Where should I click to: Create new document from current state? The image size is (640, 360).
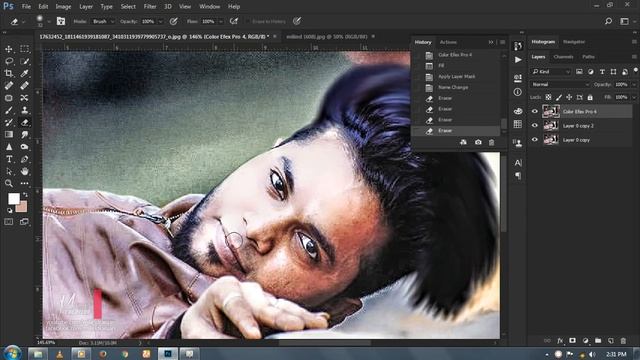pos(463,142)
